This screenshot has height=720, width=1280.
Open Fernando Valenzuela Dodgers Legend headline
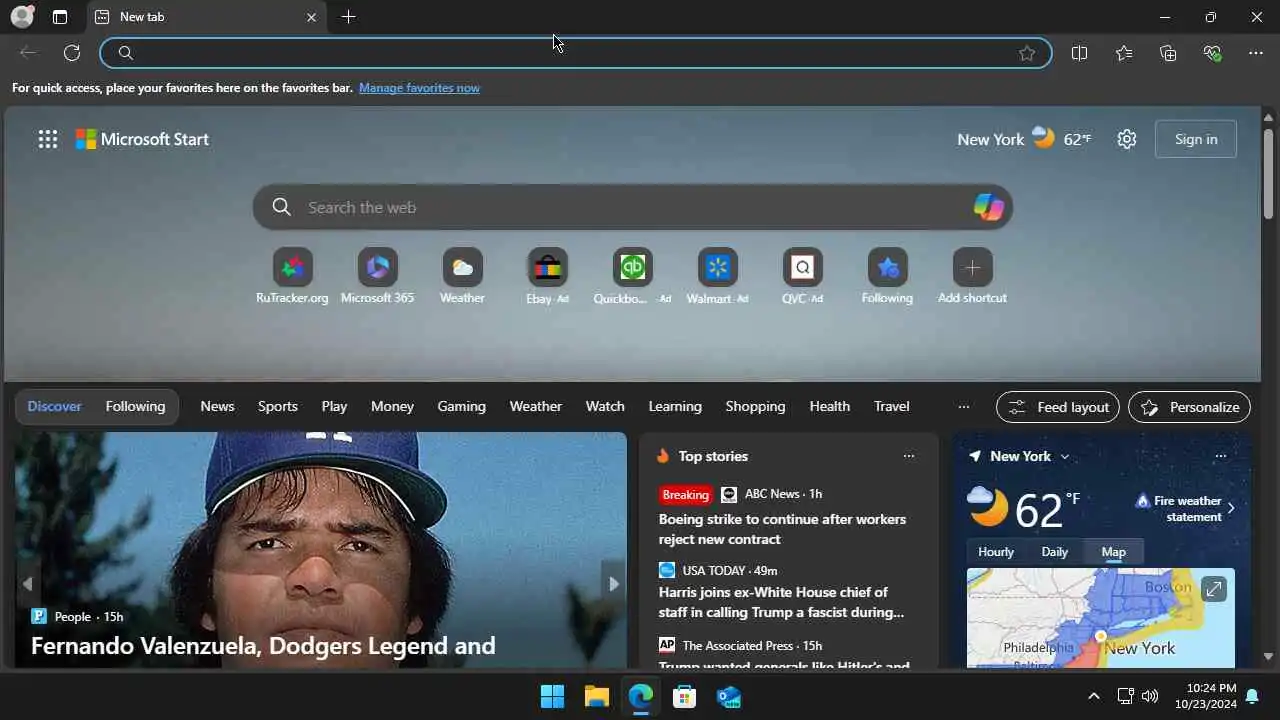[x=263, y=646]
